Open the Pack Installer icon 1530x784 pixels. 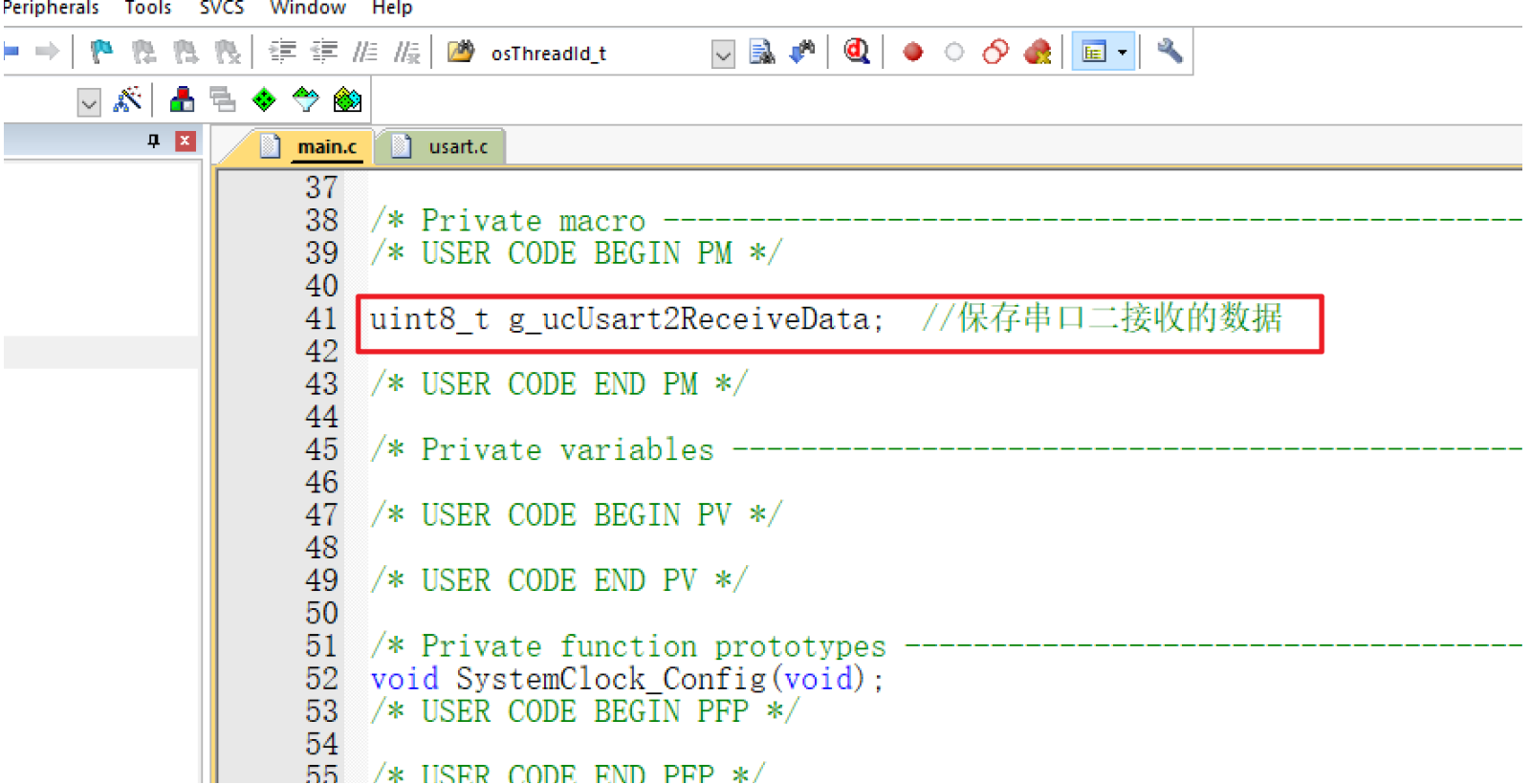click(347, 99)
